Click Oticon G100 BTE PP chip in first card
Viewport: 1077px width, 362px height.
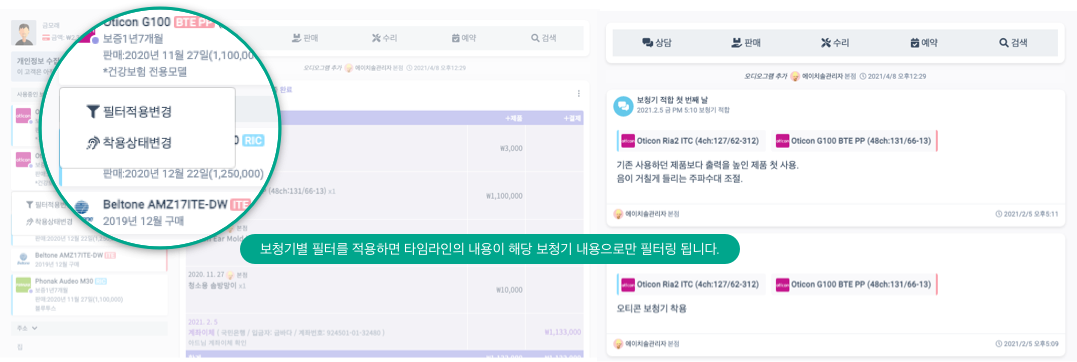click(854, 141)
